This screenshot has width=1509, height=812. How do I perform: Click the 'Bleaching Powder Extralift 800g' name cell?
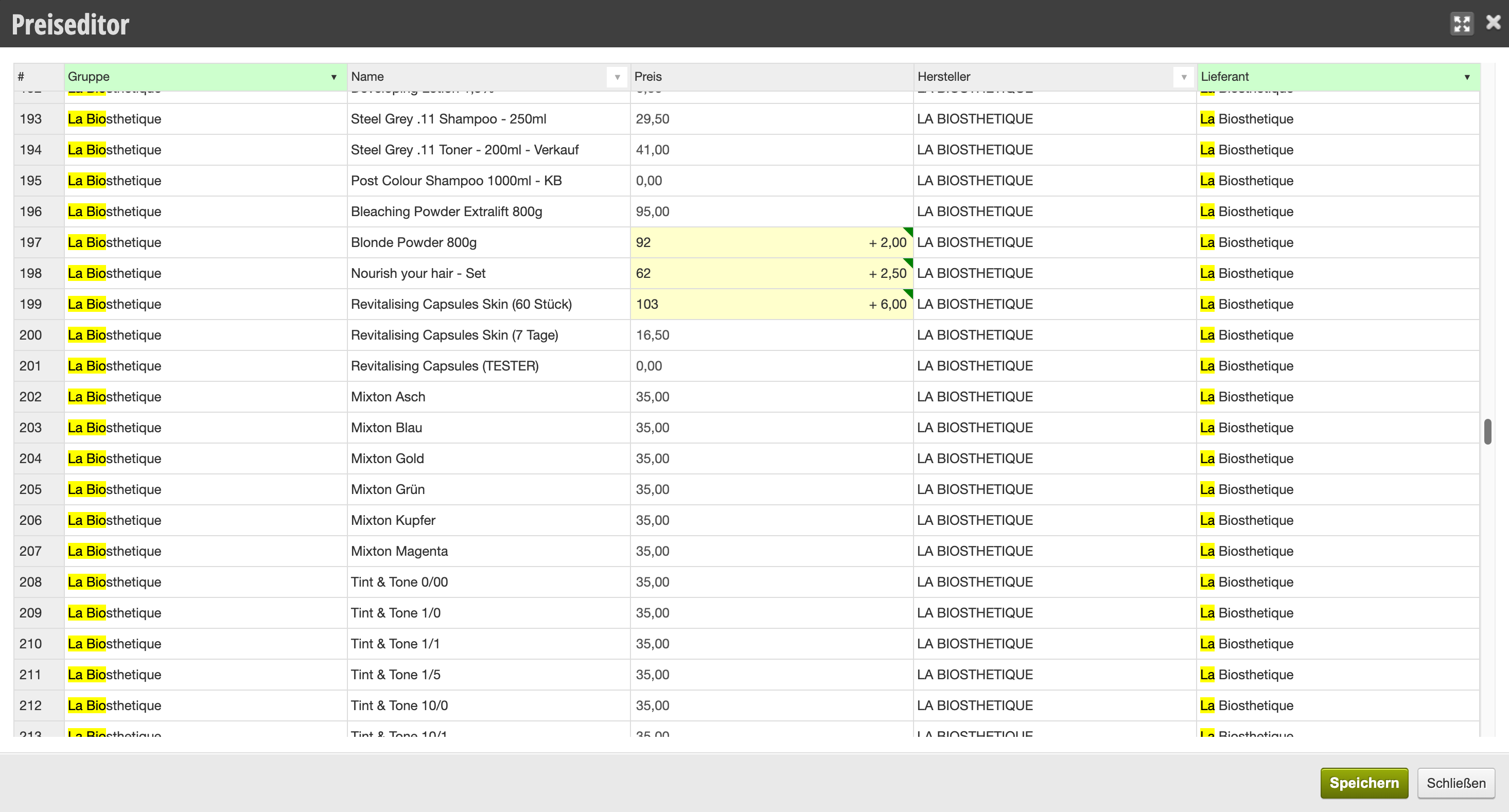tap(488, 211)
